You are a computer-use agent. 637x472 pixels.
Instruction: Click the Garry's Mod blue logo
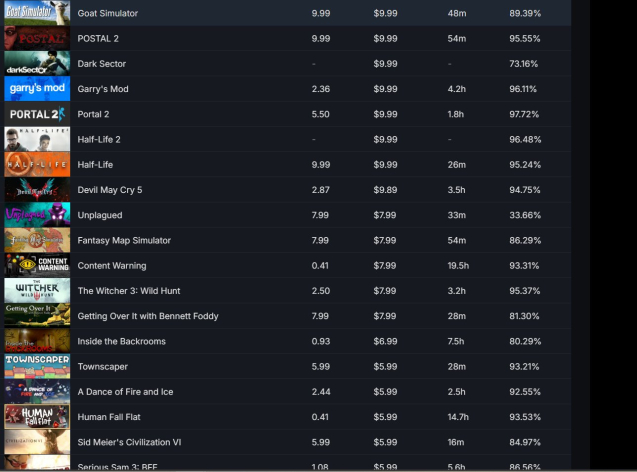pos(37,89)
